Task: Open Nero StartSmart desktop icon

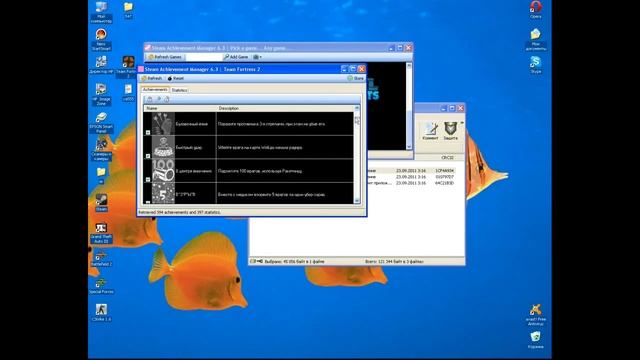Action: (x=101, y=40)
